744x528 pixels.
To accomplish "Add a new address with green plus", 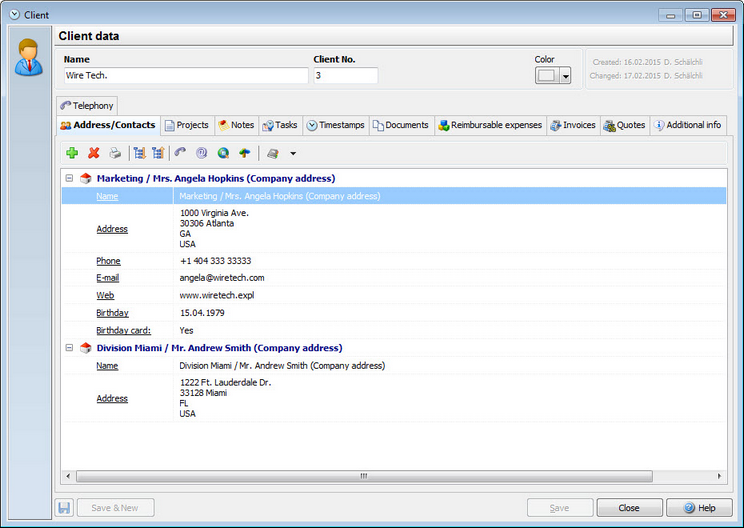I will pos(72,153).
